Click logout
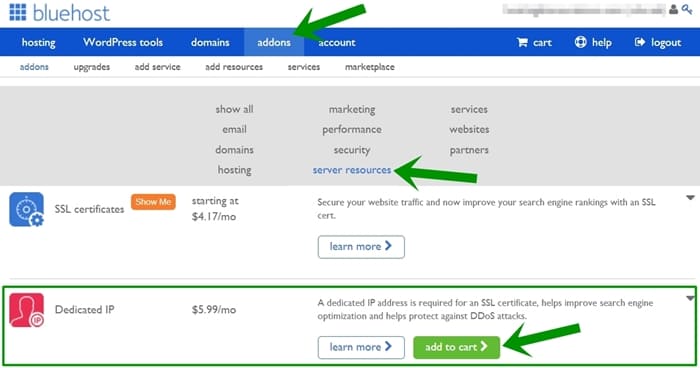The image size is (700, 368). [x=658, y=42]
